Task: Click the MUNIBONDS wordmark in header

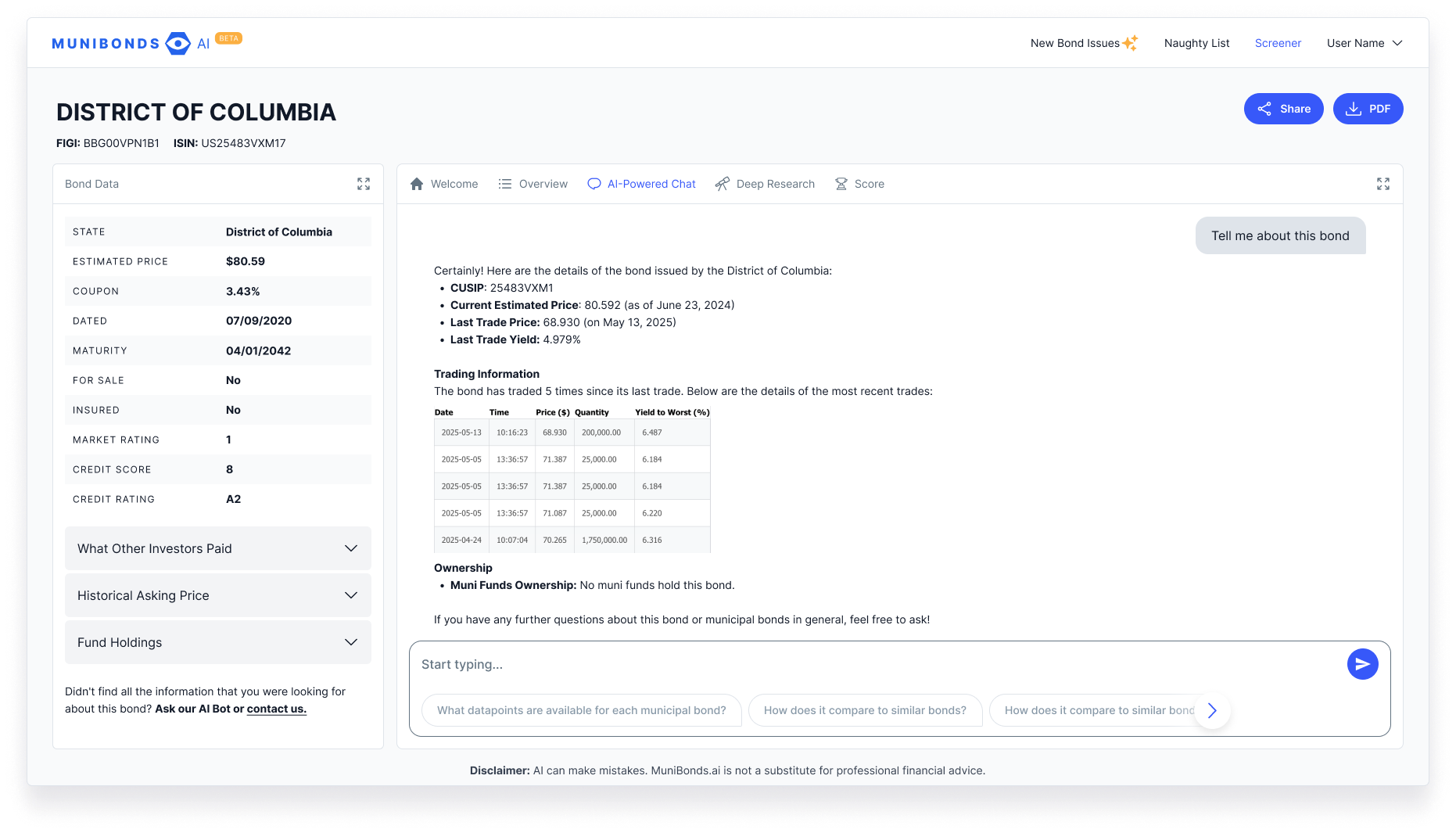Action: [106, 44]
